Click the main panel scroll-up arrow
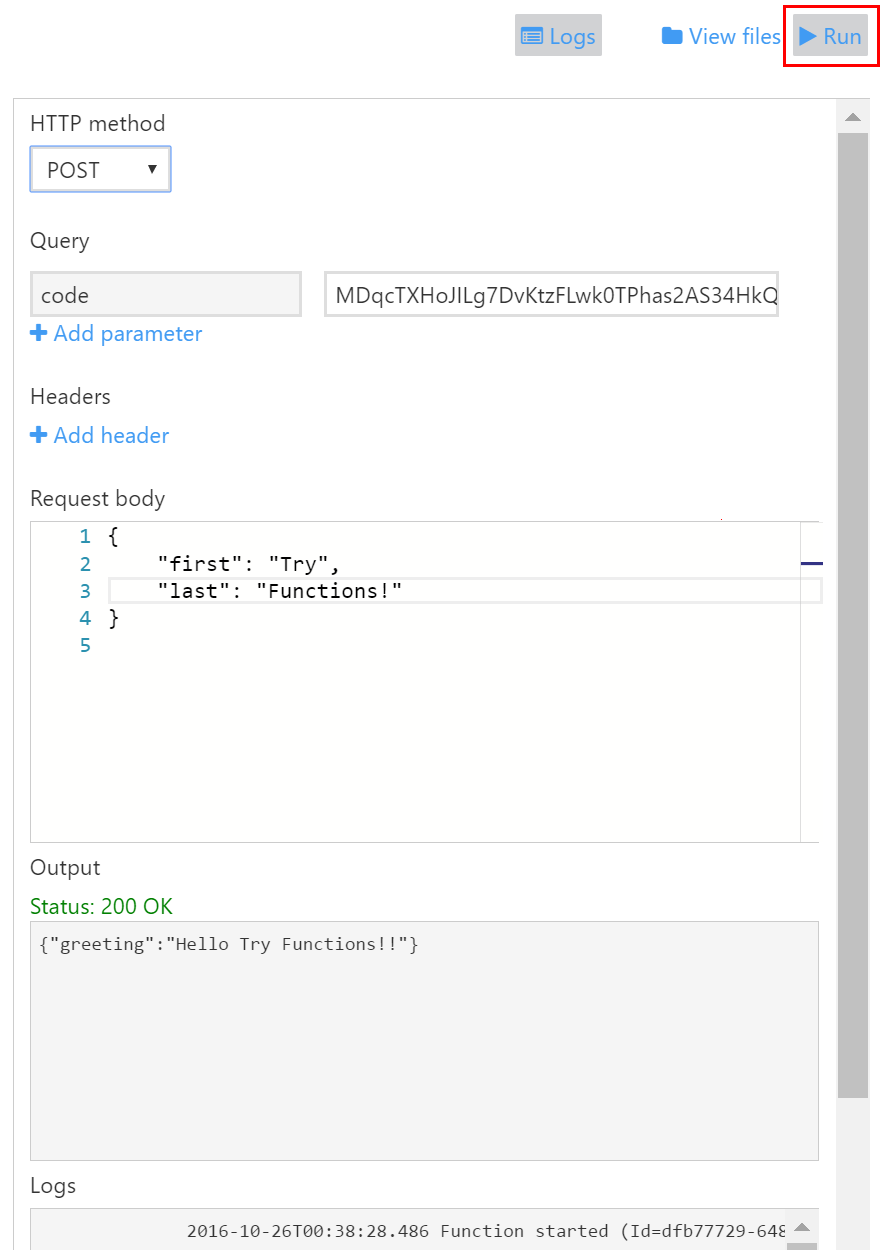Screen dimensions: 885x1250 coord(853,117)
